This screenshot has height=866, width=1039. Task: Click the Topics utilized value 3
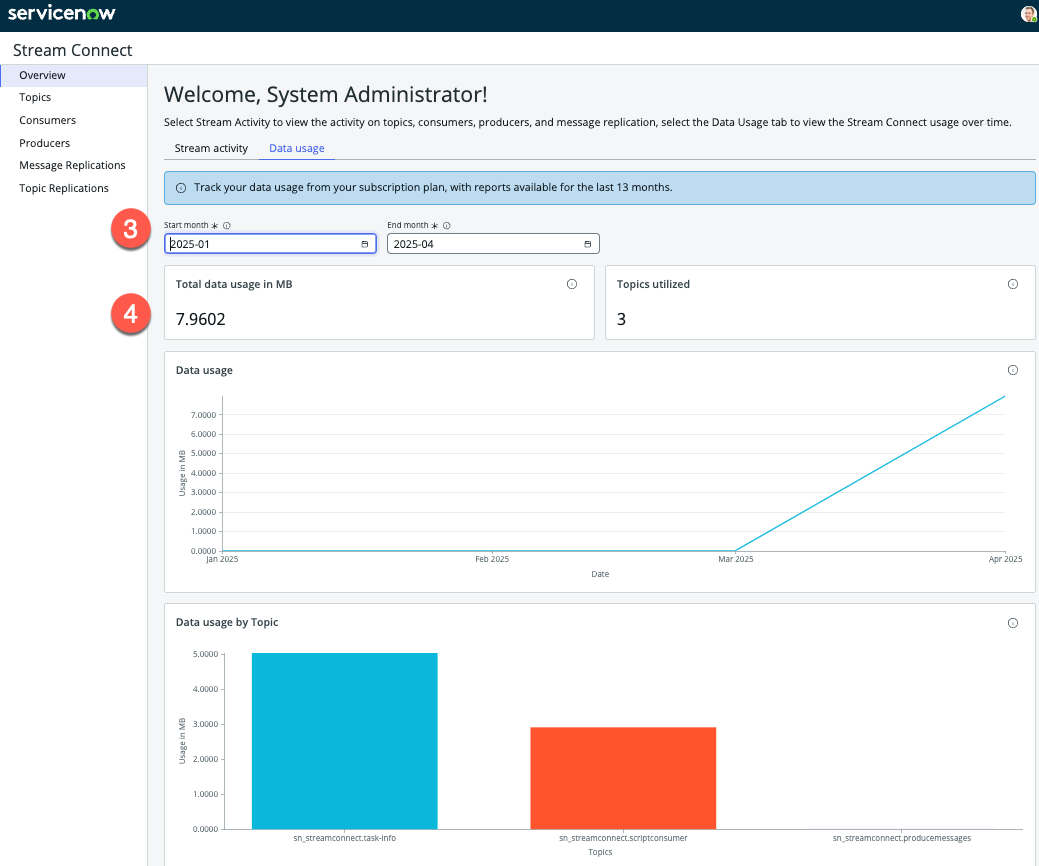[622, 319]
